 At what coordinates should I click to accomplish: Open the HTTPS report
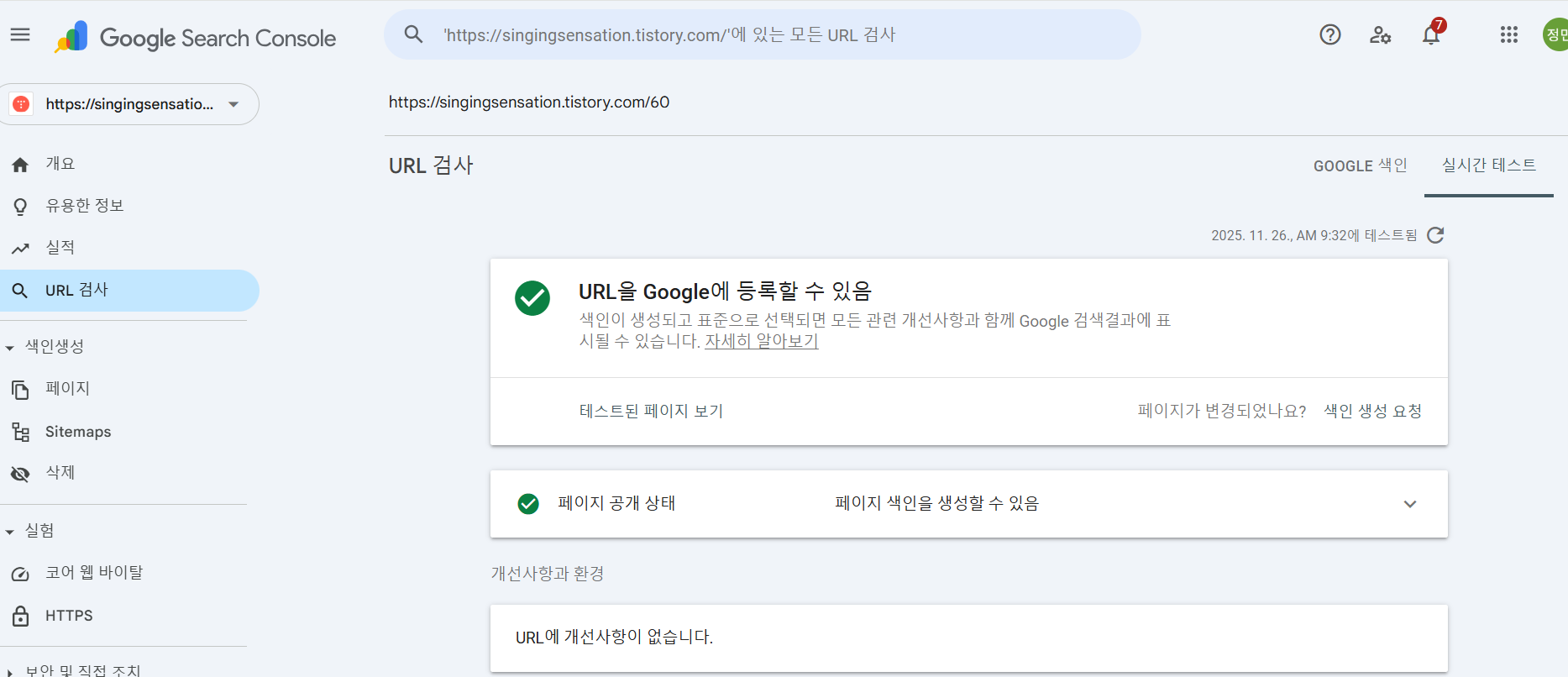tap(128, 616)
